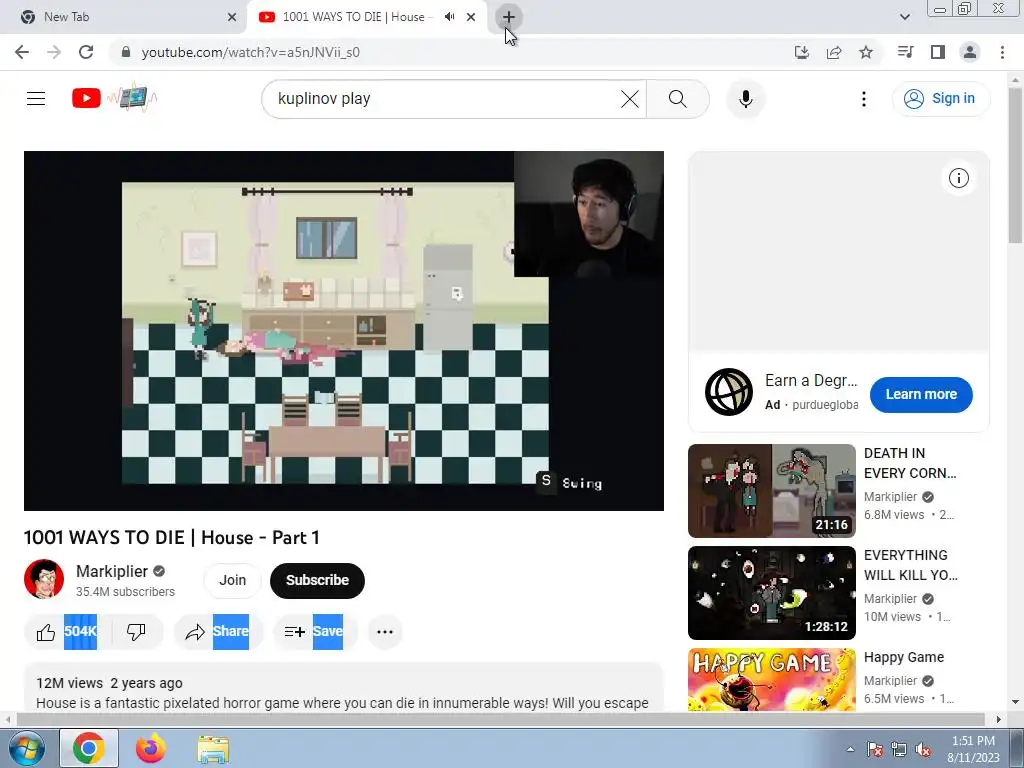This screenshot has width=1024, height=768.
Task: Open EVERYTHING WILL KILL YOU video thumbnail
Action: coord(771,593)
